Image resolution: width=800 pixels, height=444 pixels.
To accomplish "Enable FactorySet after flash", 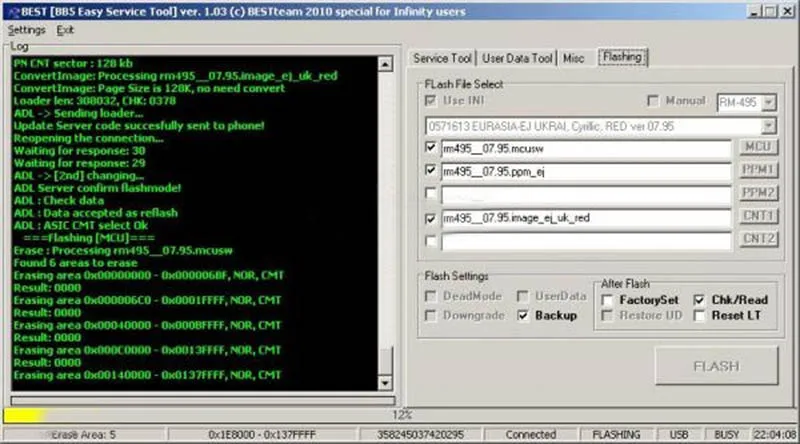I will pos(607,300).
